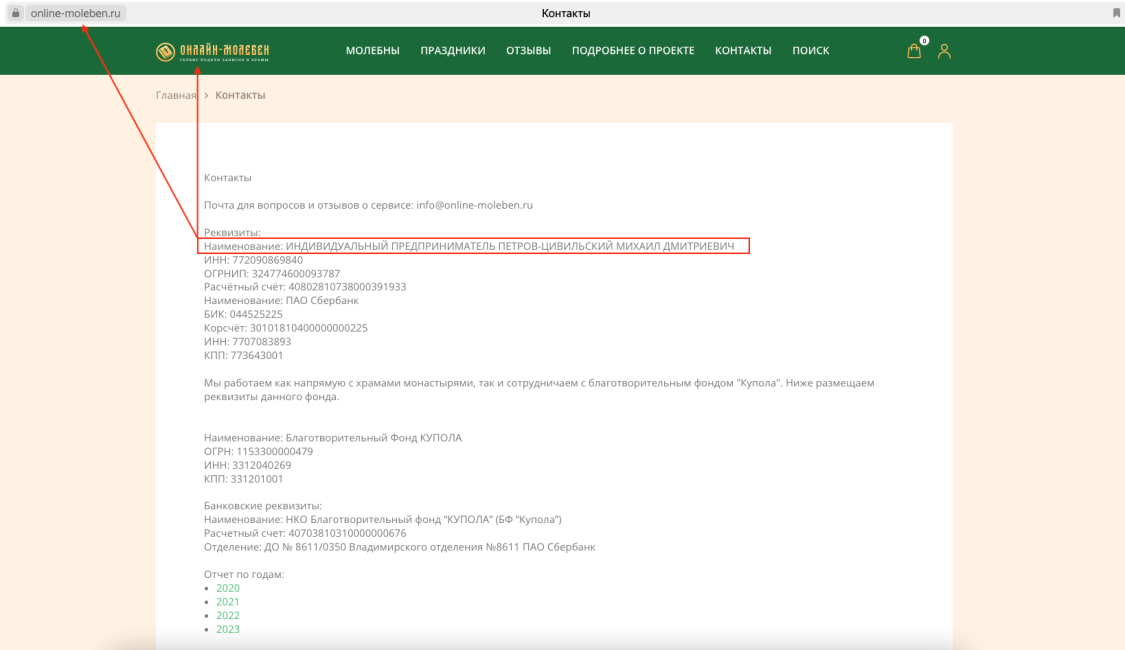Click the БИК: 044525225 line
This screenshot has width=1125, height=650.
(243, 314)
